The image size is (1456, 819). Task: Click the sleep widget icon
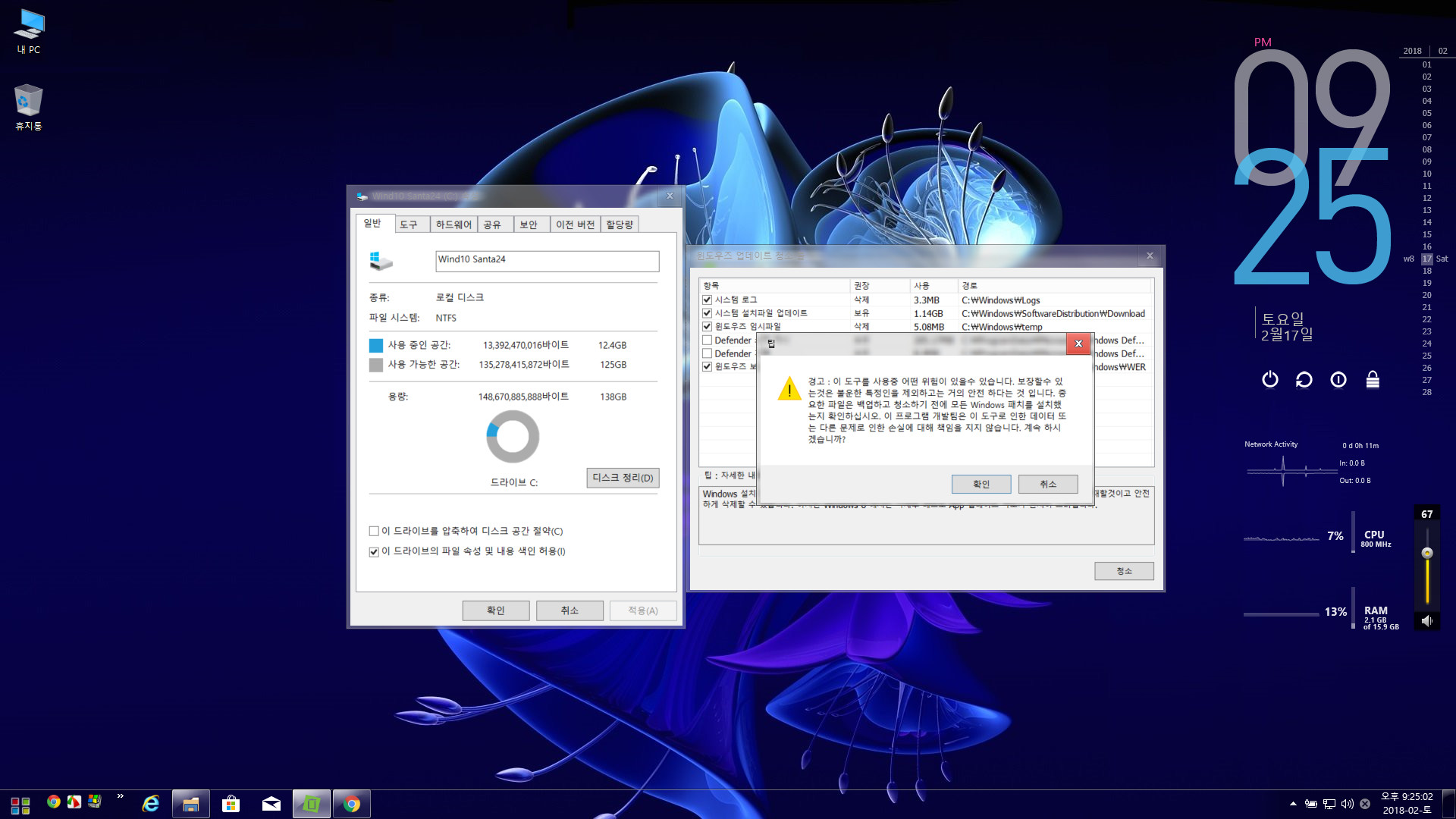coord(1338,379)
